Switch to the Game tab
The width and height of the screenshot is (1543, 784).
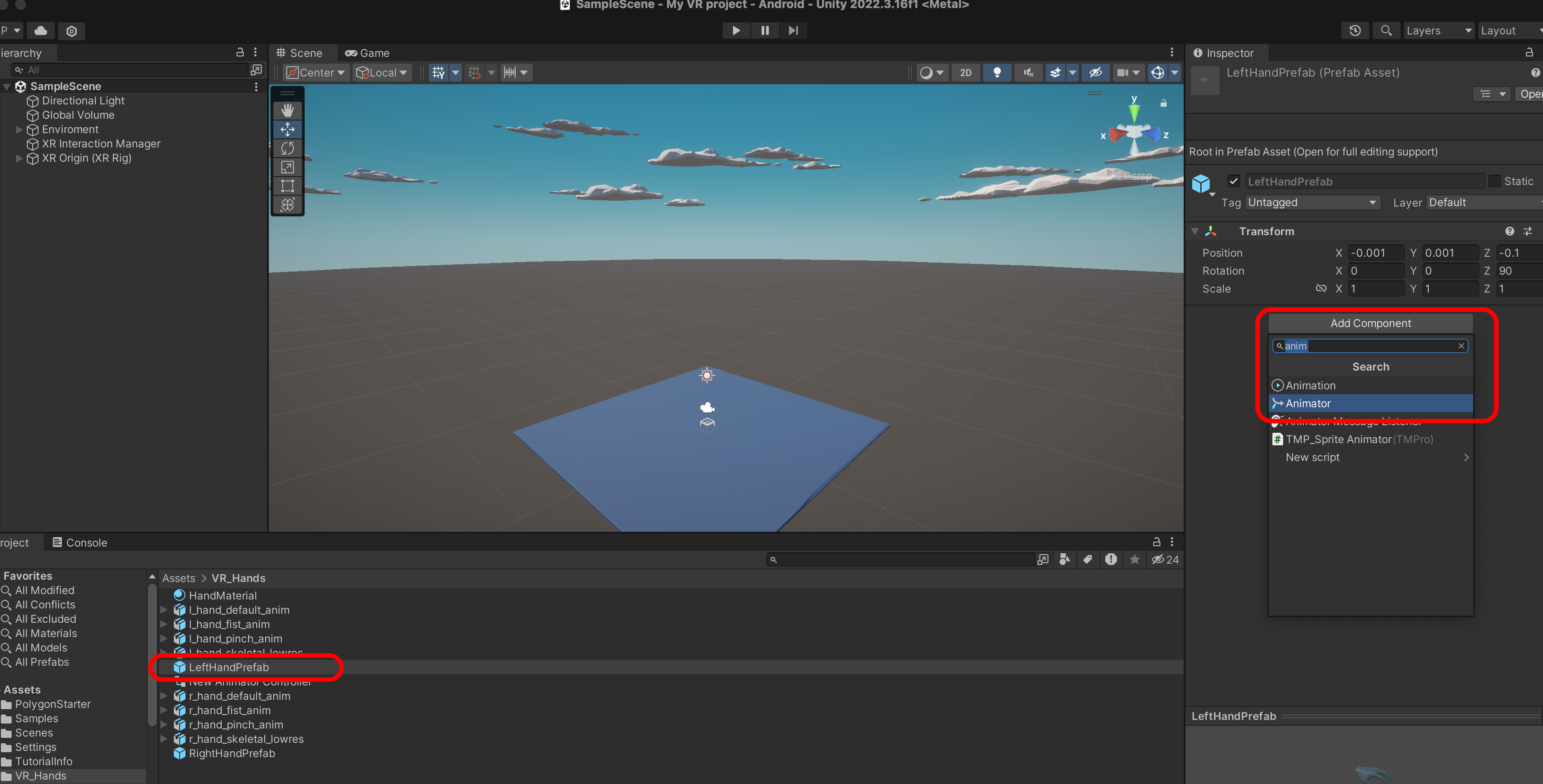pos(367,53)
